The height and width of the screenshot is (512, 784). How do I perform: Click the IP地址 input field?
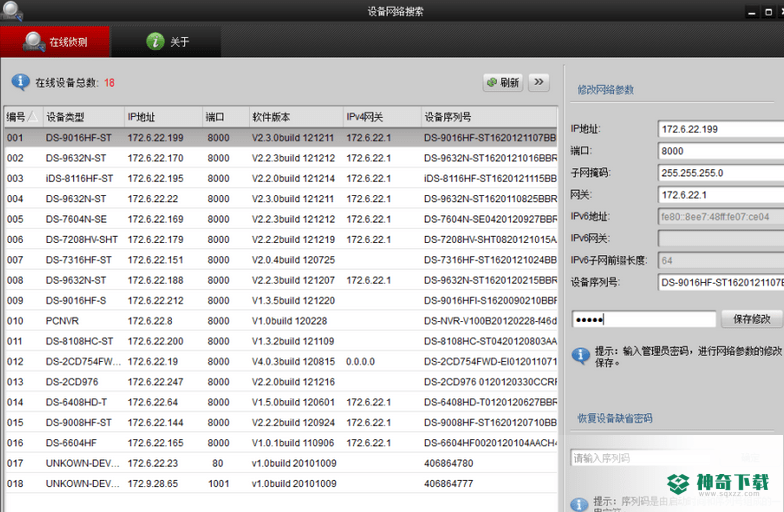click(x=720, y=129)
